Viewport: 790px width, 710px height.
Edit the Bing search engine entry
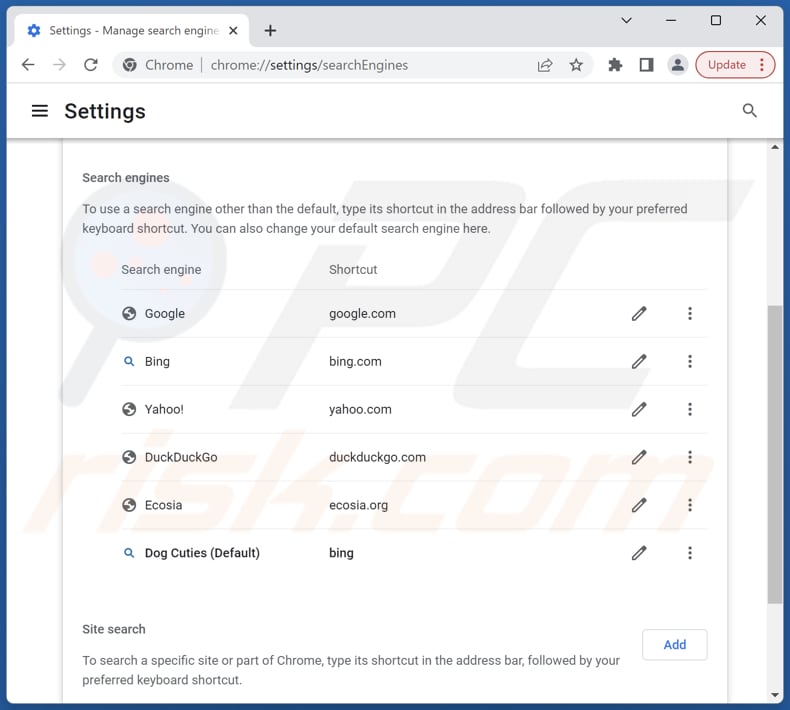coord(639,361)
